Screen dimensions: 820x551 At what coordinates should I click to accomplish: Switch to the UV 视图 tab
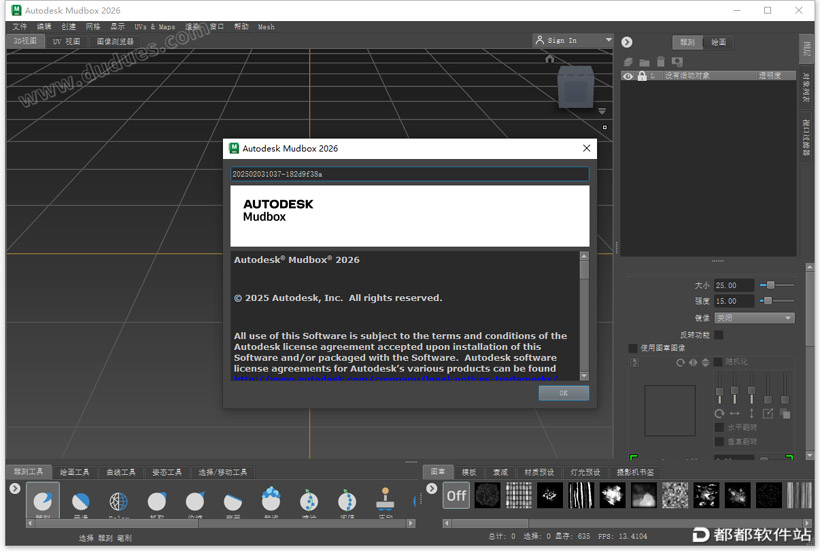tap(66, 41)
